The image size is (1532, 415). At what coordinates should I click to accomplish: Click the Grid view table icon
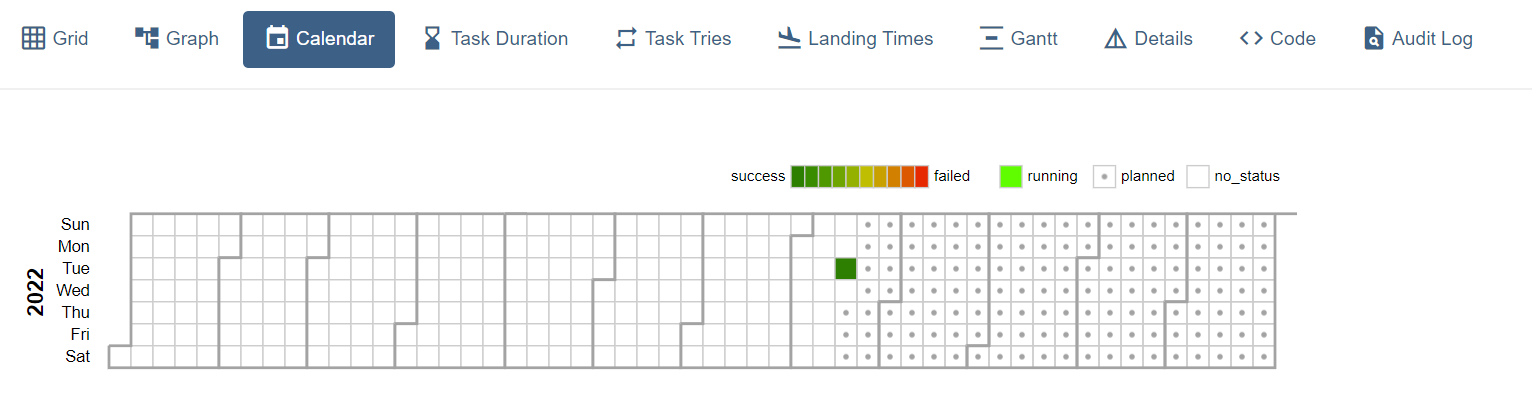pyautogui.click(x=34, y=39)
